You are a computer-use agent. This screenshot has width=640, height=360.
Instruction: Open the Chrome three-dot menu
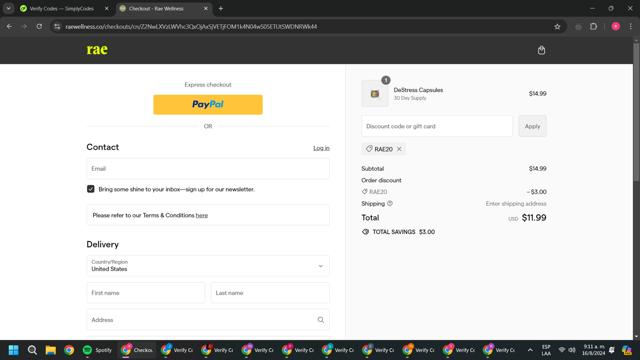(x=631, y=27)
